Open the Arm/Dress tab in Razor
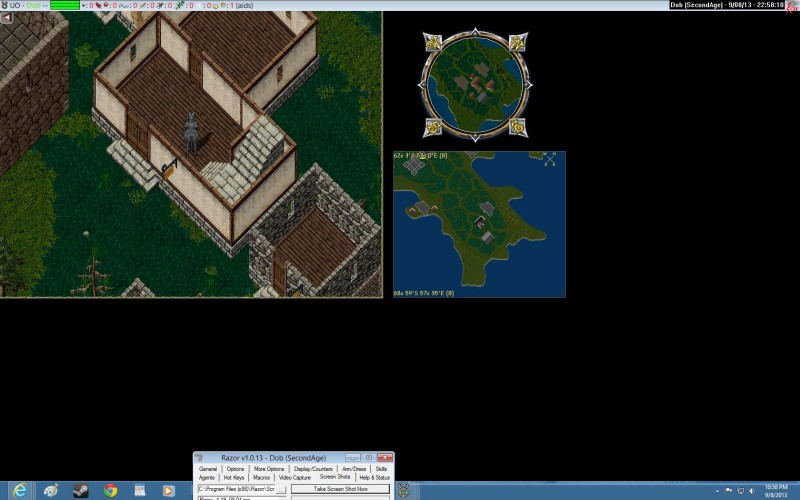Image resolution: width=800 pixels, height=500 pixels. click(354, 469)
